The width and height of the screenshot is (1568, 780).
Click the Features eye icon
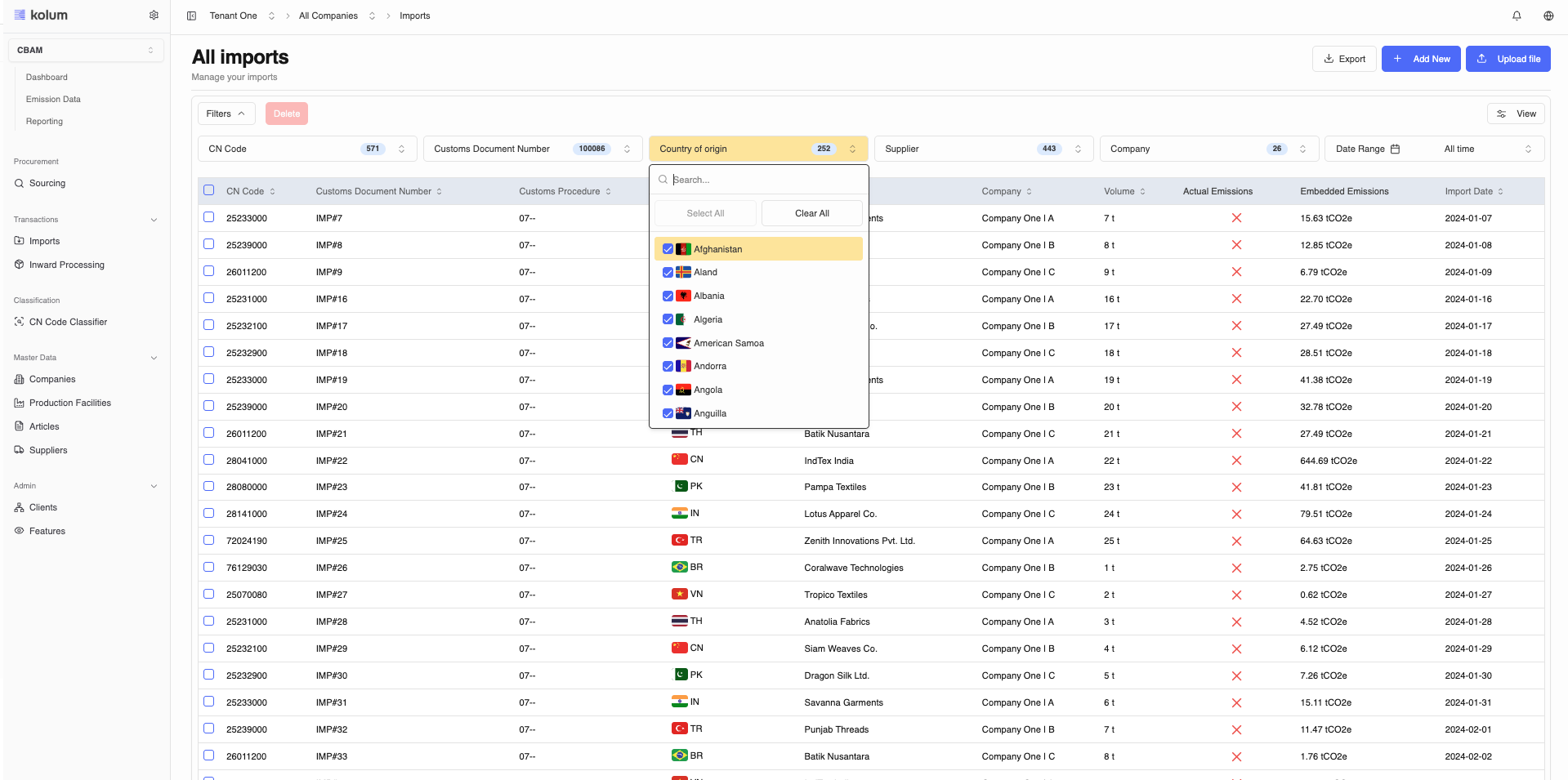pyautogui.click(x=19, y=531)
